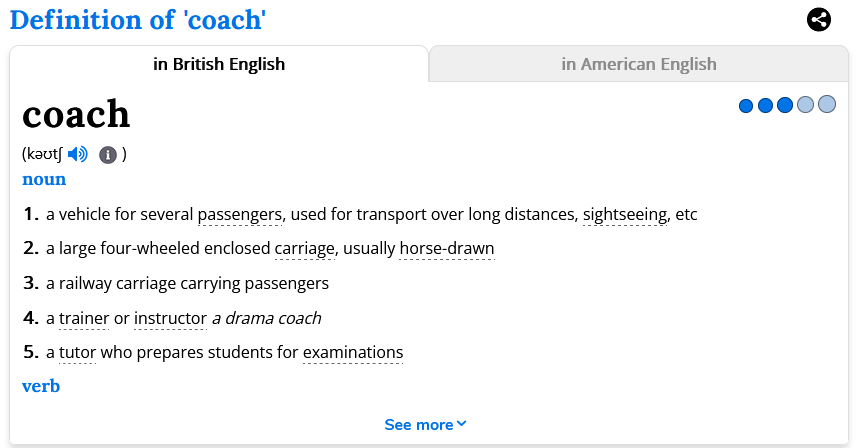
Task: Open the 'tutor' word link
Action: [77, 352]
